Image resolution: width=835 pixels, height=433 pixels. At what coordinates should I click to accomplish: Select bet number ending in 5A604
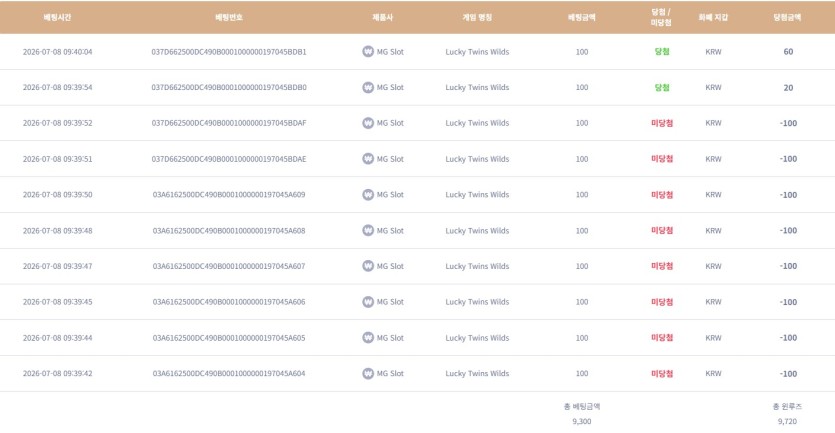[x=229, y=373]
